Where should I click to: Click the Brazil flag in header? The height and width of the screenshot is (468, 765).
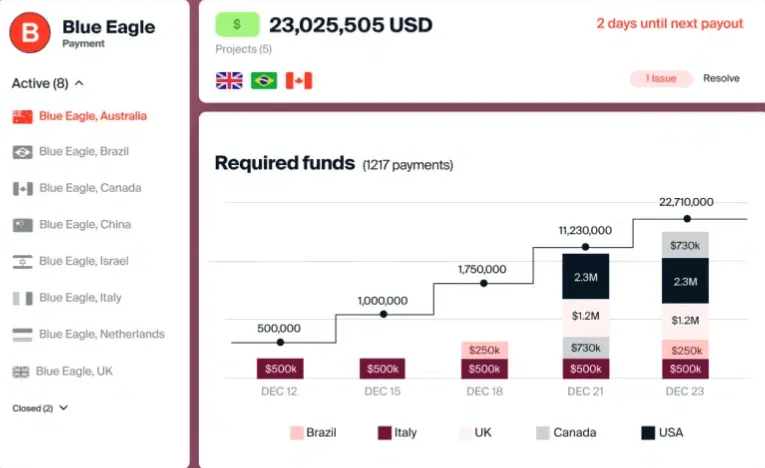pos(264,81)
